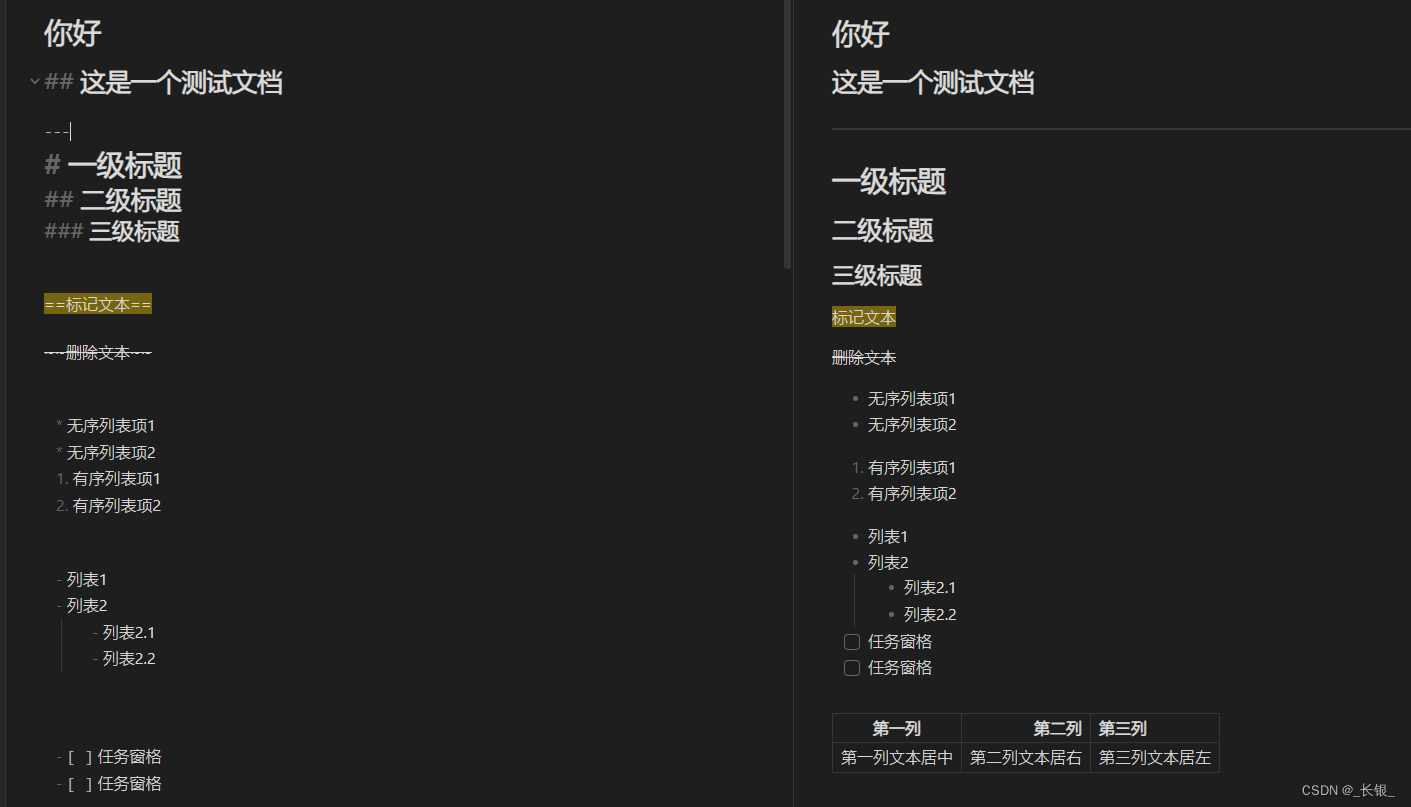Tick the upper 任务窗格 checkbox in preview
Screen dimensions: 1411x807
[x=852, y=642]
